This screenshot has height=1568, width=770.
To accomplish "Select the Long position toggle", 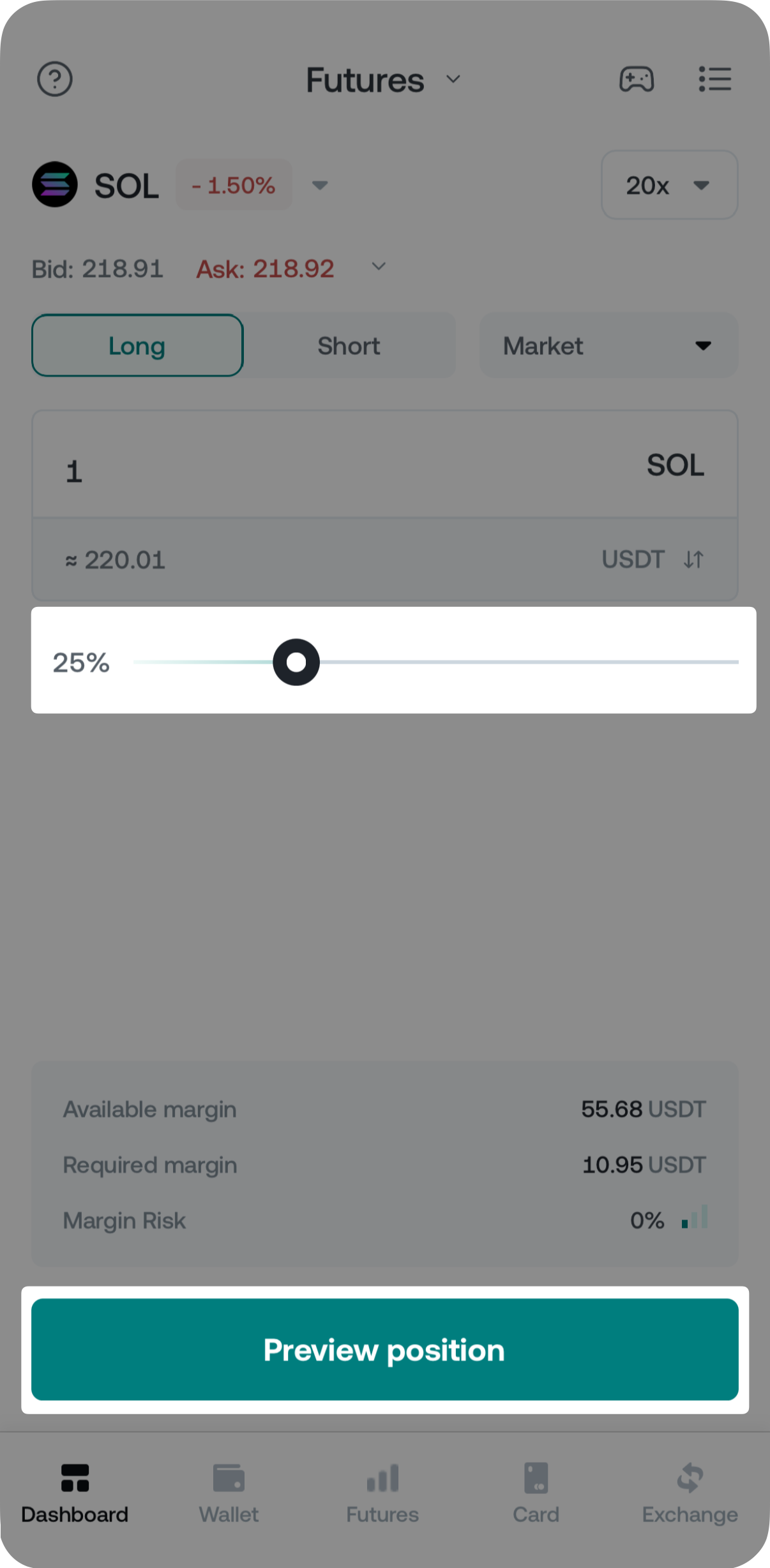I will coord(137,345).
